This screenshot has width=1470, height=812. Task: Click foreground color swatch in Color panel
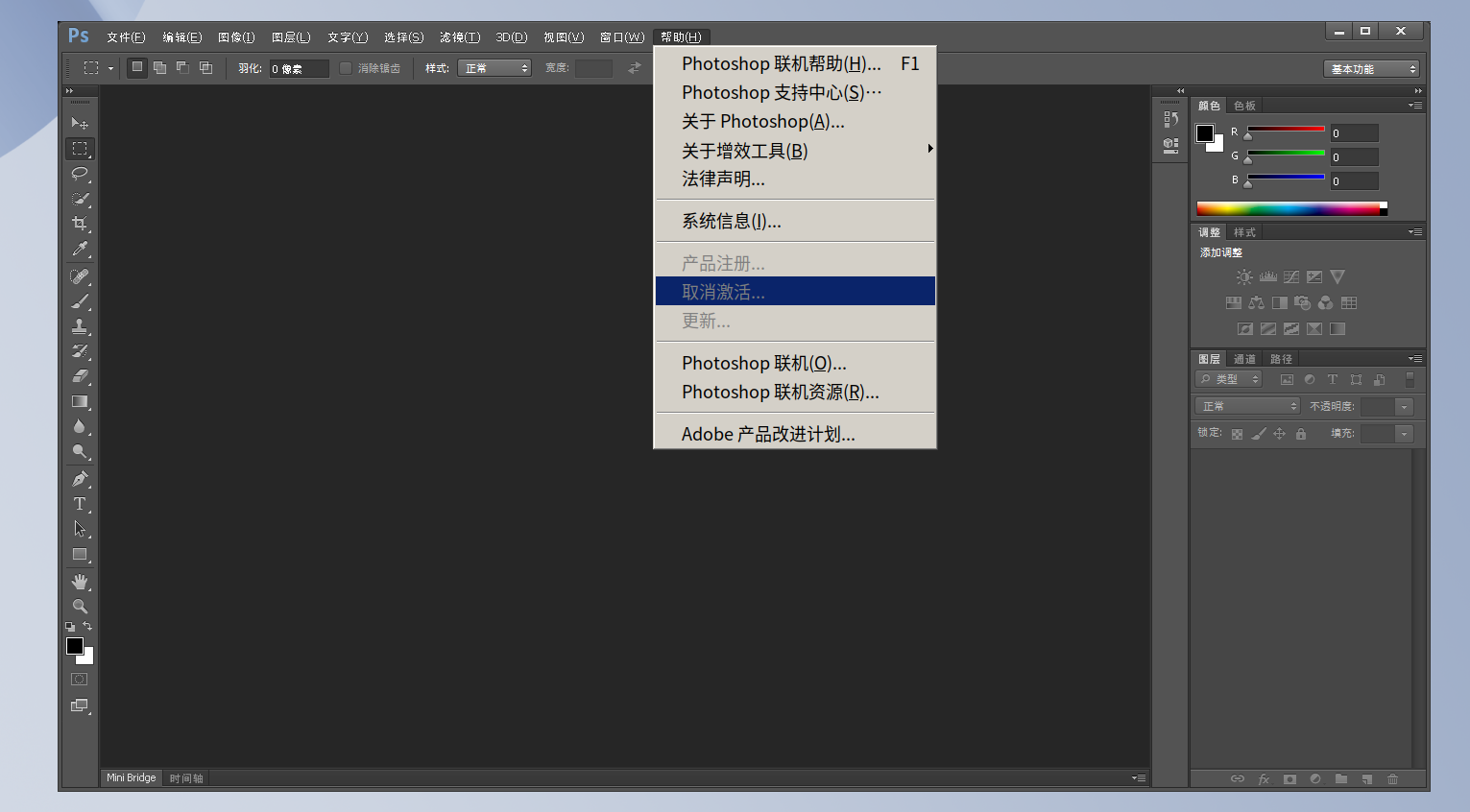(1205, 133)
